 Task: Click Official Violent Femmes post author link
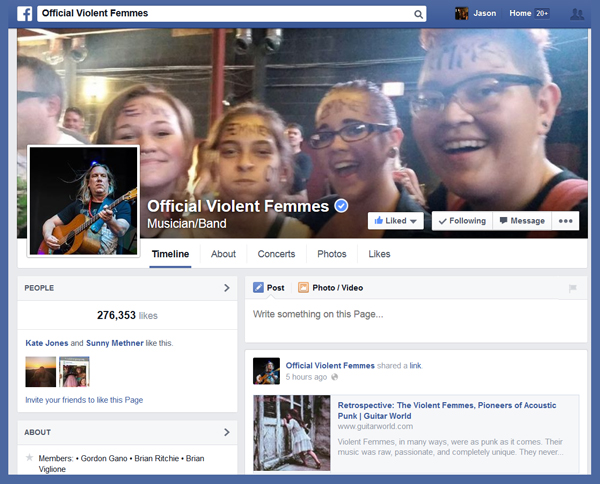coord(330,365)
